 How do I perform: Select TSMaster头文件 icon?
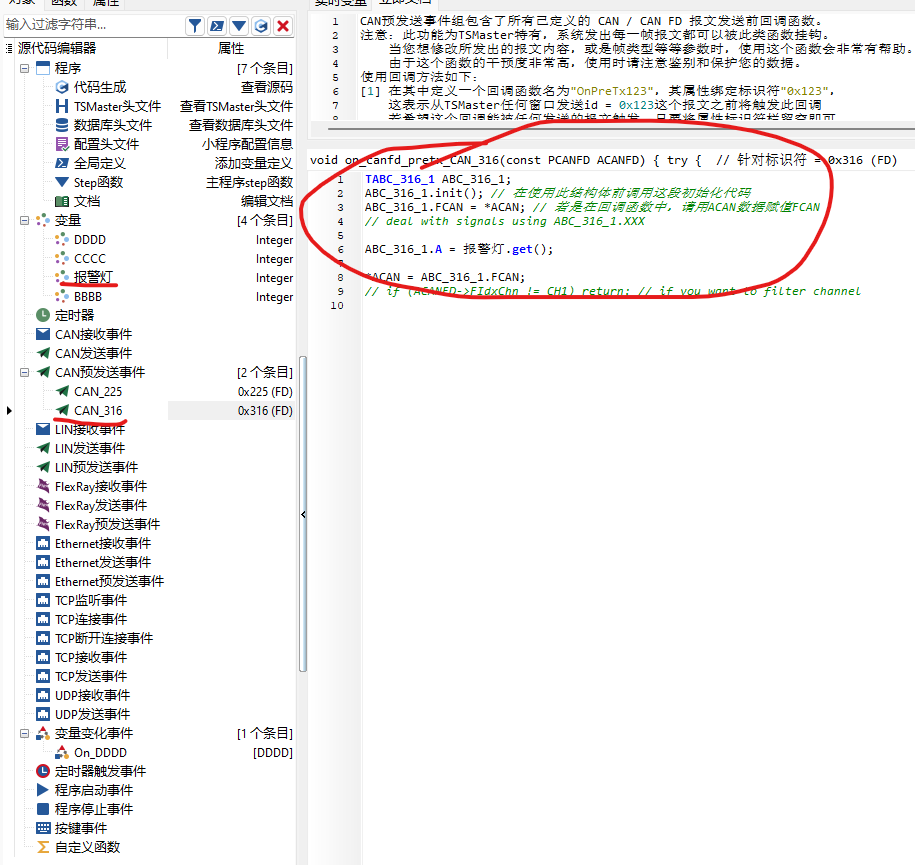pyautogui.click(x=62, y=106)
